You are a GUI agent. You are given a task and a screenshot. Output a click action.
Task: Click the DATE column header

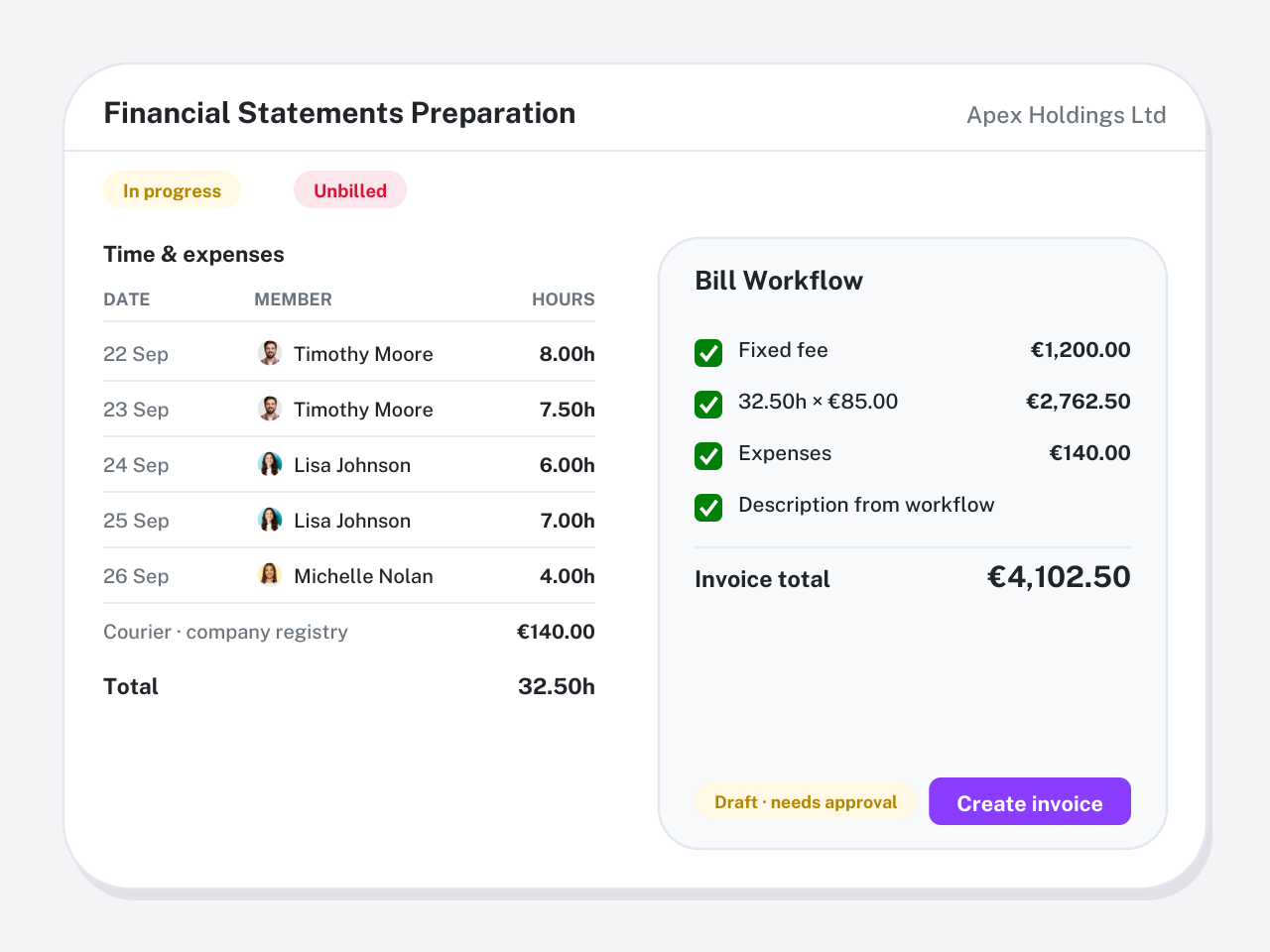[x=127, y=299]
